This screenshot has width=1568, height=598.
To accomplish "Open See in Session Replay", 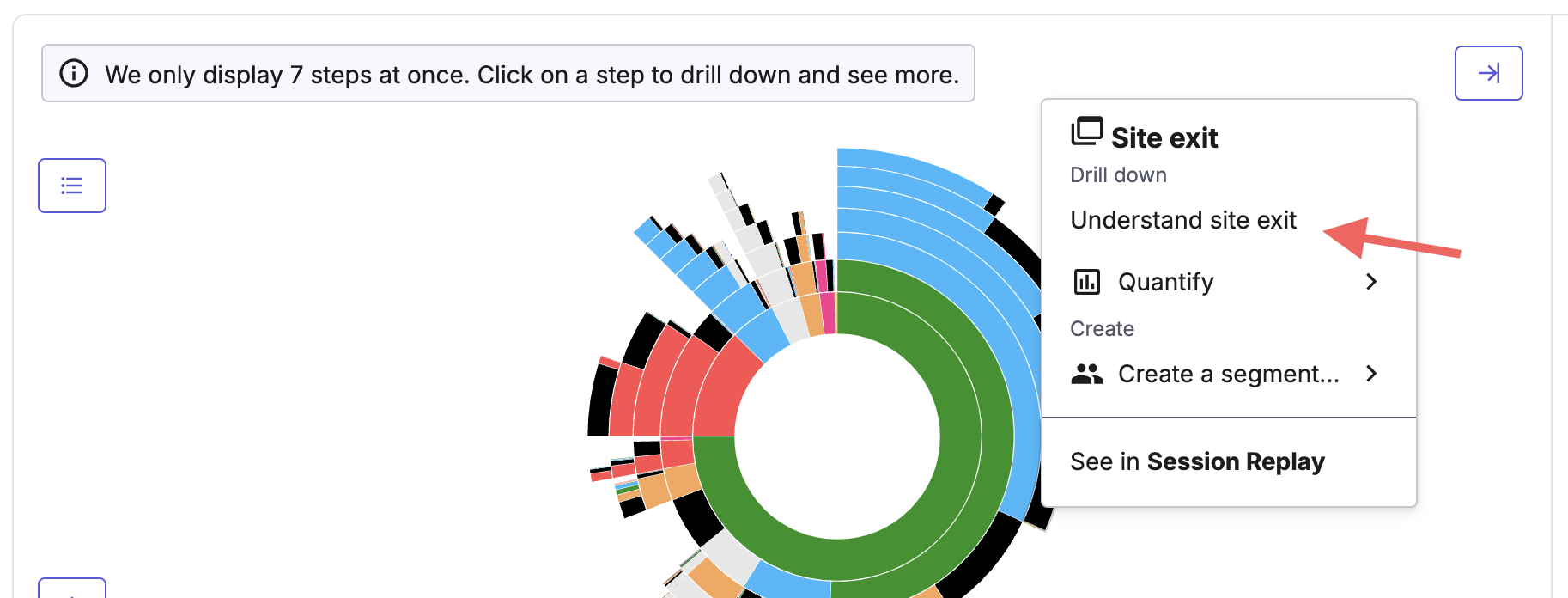I will pyautogui.click(x=1197, y=462).
